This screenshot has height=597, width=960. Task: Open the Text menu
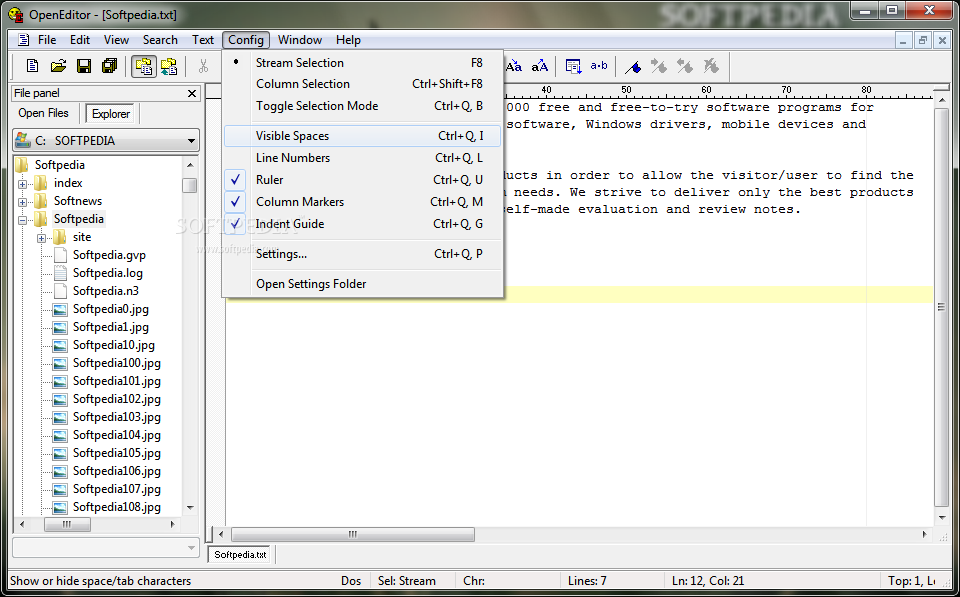click(203, 40)
